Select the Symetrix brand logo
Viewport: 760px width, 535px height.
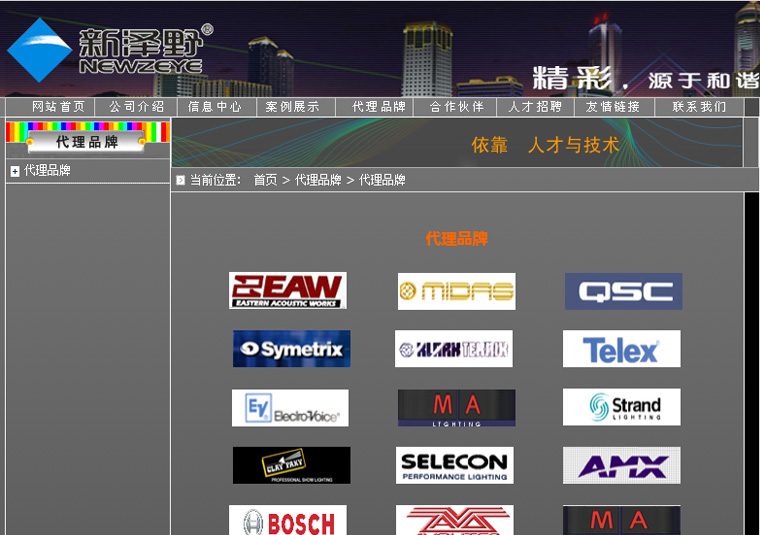292,348
